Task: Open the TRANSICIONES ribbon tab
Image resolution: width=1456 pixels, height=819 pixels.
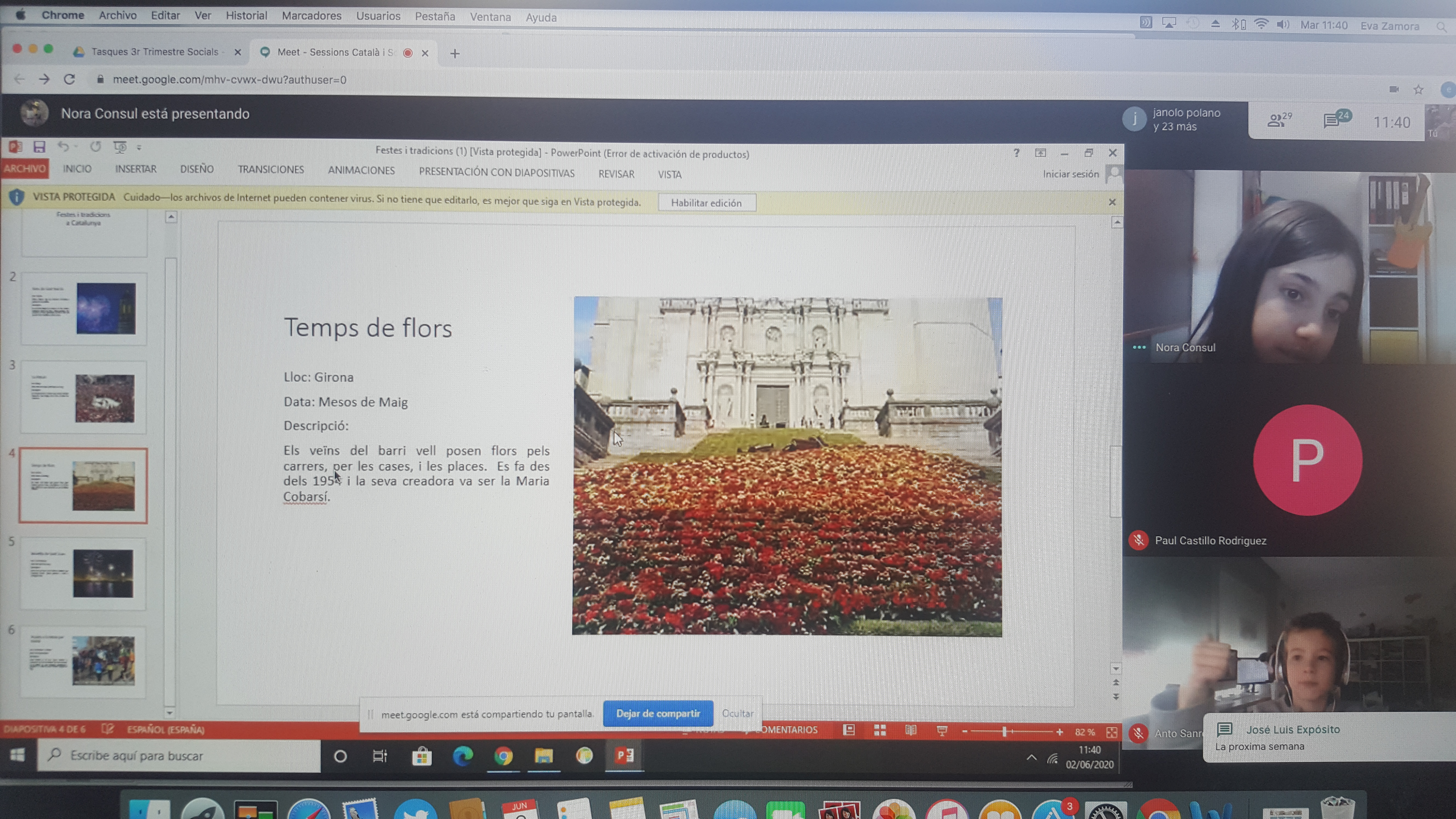Action: point(271,170)
